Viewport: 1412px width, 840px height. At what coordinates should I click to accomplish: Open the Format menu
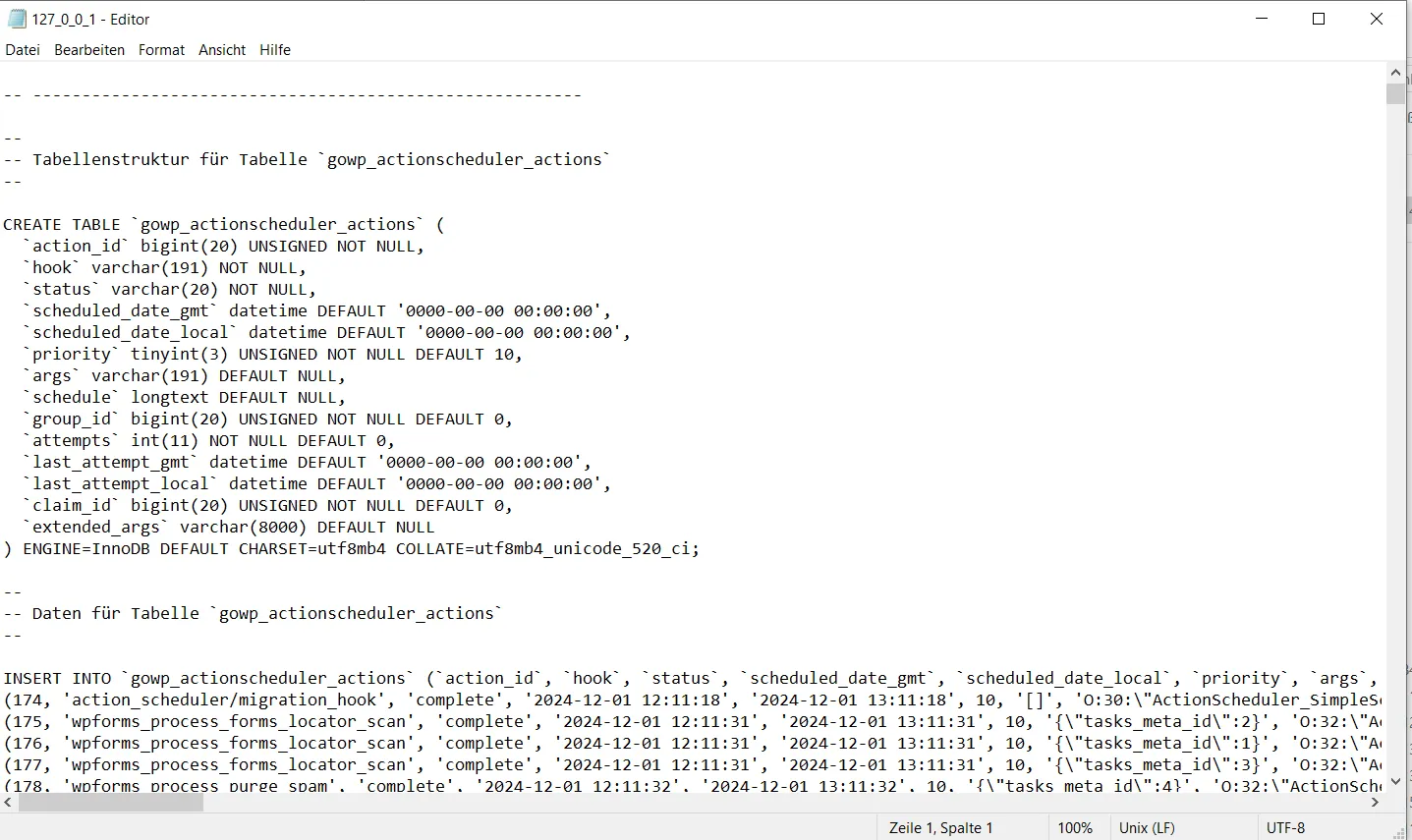tap(161, 50)
